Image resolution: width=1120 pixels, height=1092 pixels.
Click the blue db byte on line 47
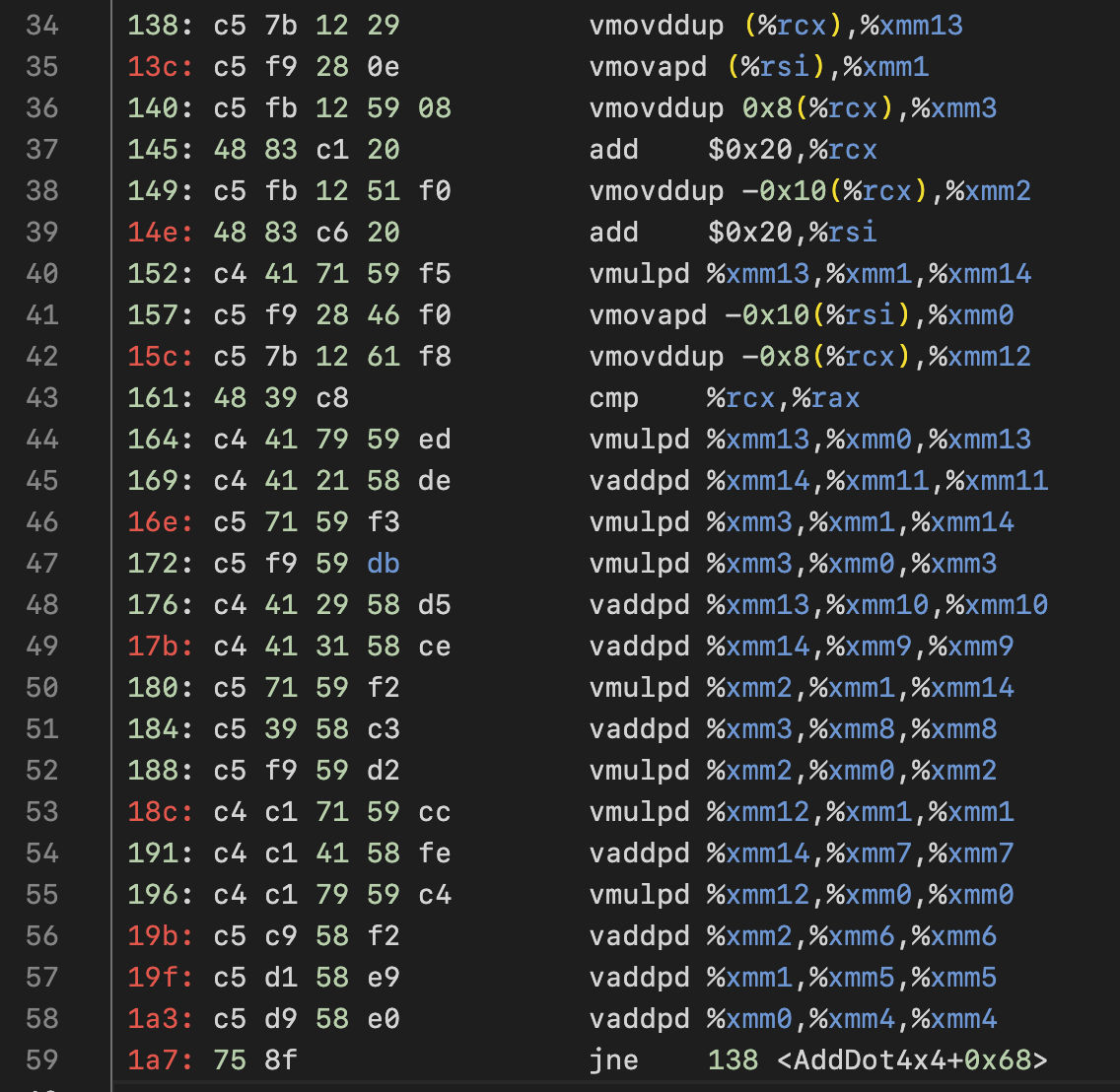pyautogui.click(x=383, y=563)
